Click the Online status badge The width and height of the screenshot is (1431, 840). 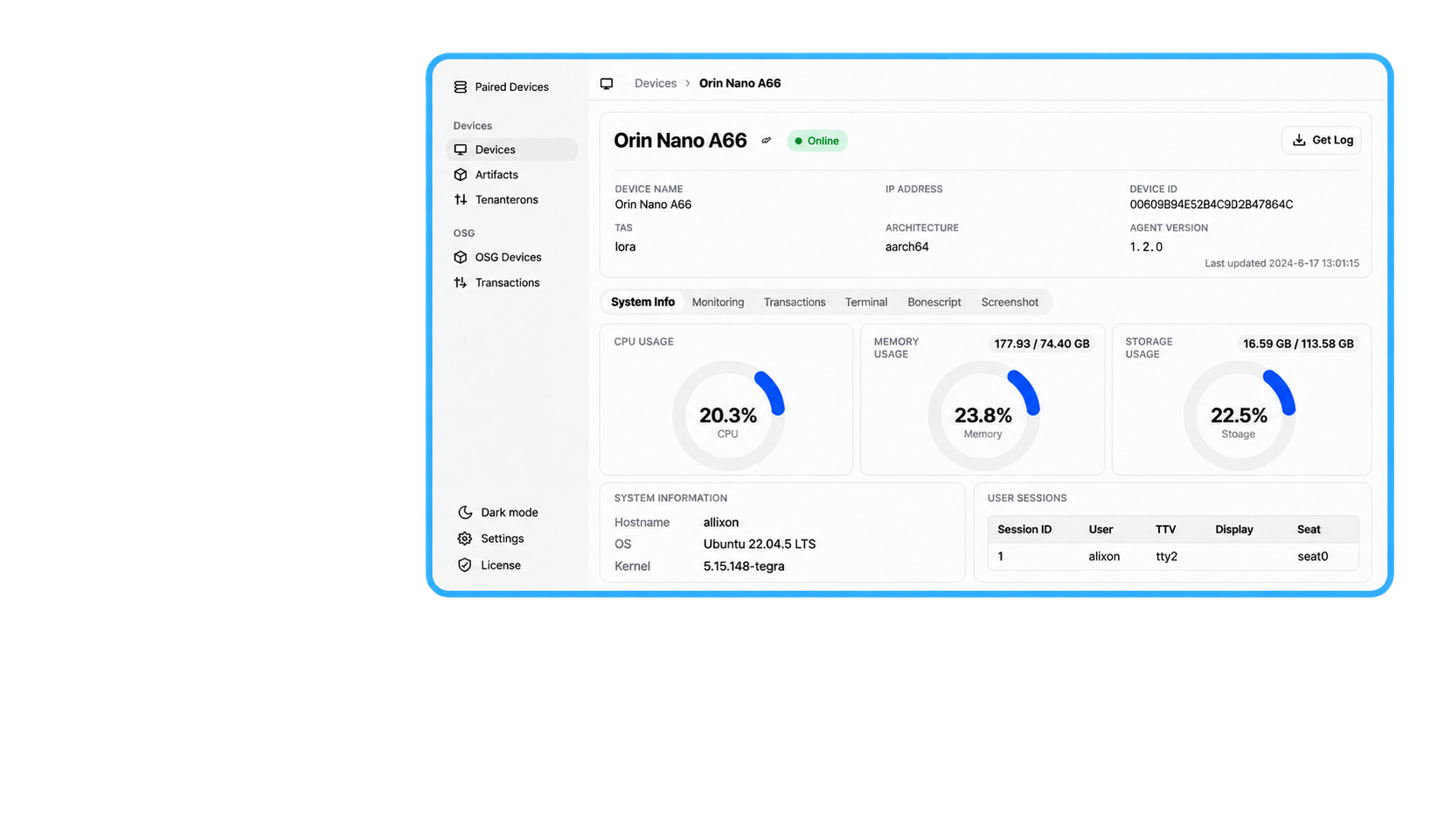(x=816, y=142)
